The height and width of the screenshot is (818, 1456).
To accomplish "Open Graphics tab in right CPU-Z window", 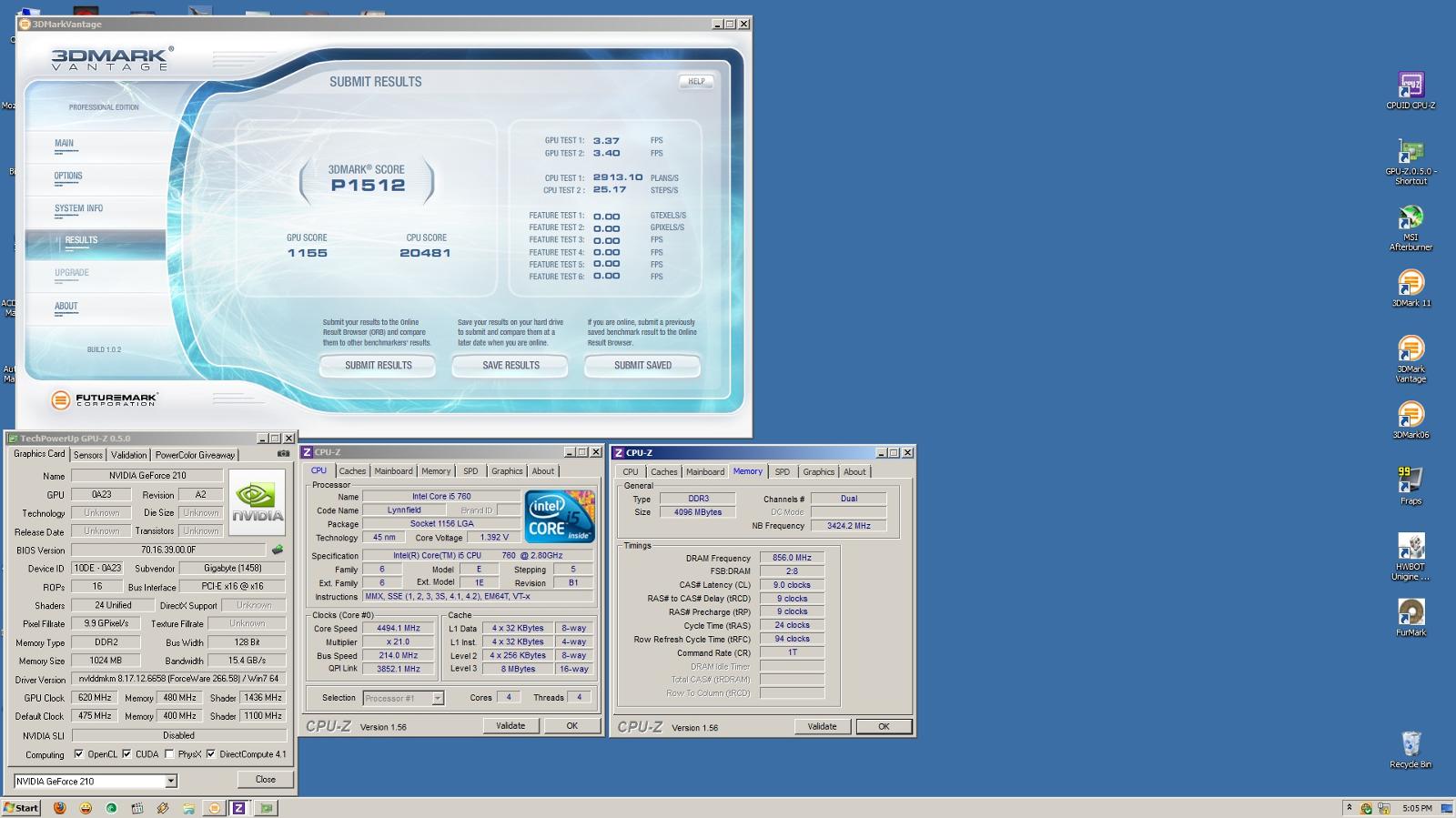I will 818,471.
